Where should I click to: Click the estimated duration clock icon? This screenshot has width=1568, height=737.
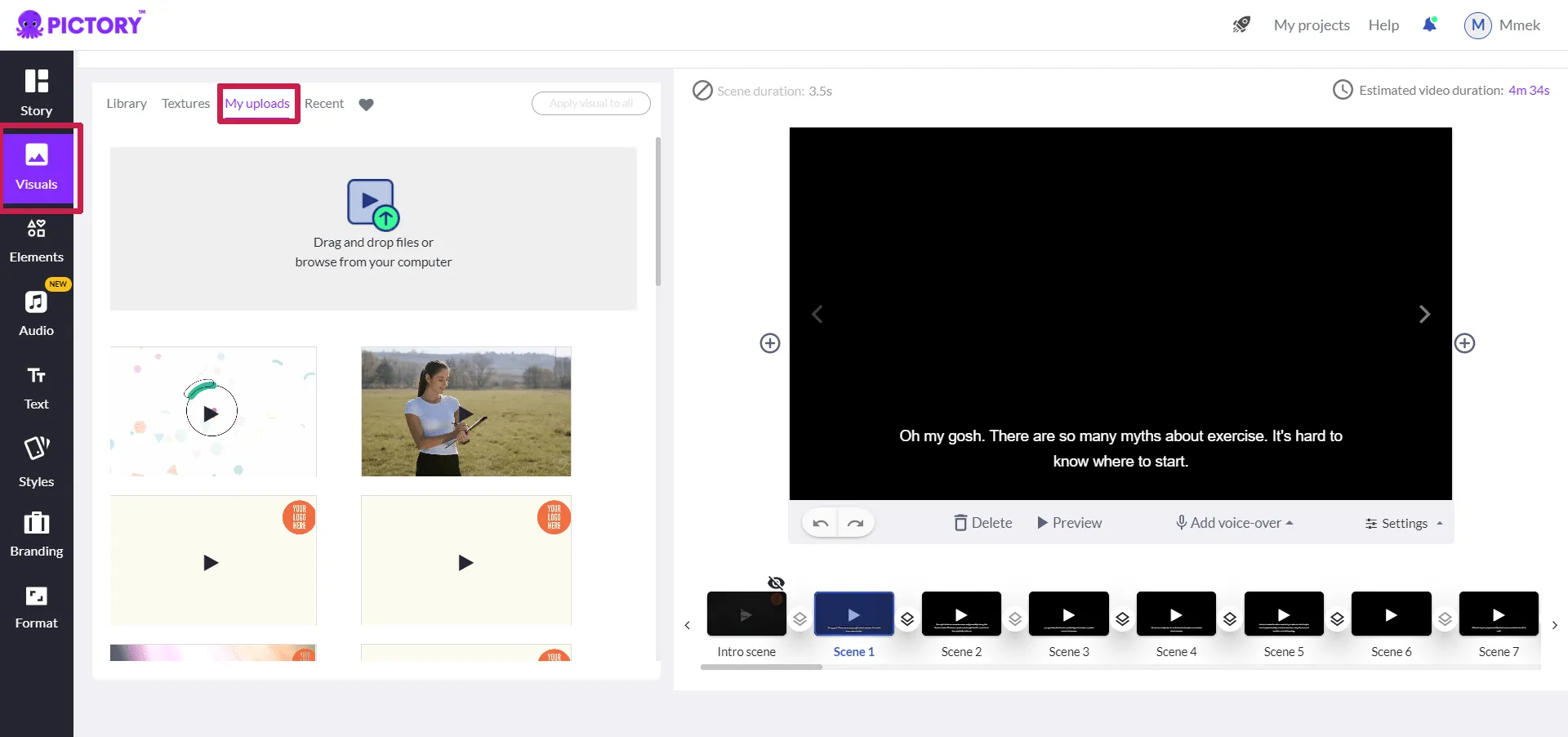coord(1343,90)
